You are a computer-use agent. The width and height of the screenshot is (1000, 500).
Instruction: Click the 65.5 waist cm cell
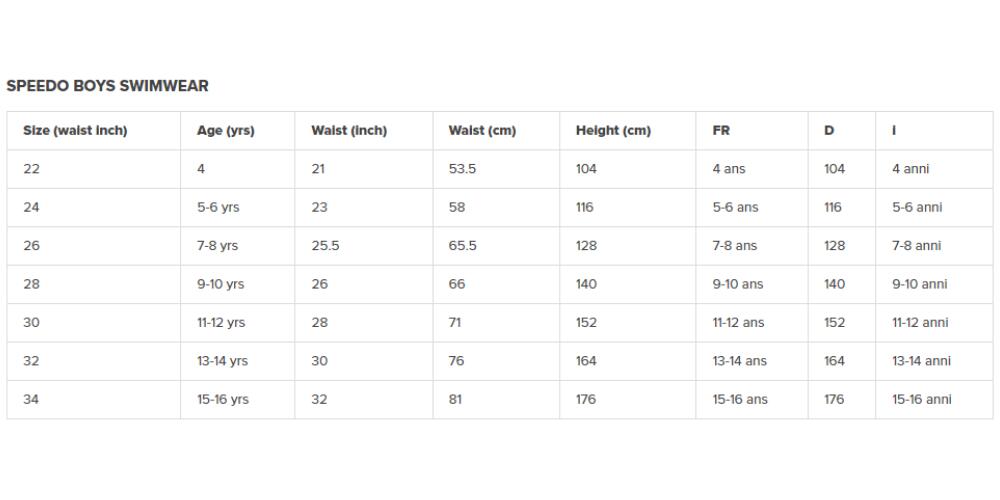click(x=463, y=246)
